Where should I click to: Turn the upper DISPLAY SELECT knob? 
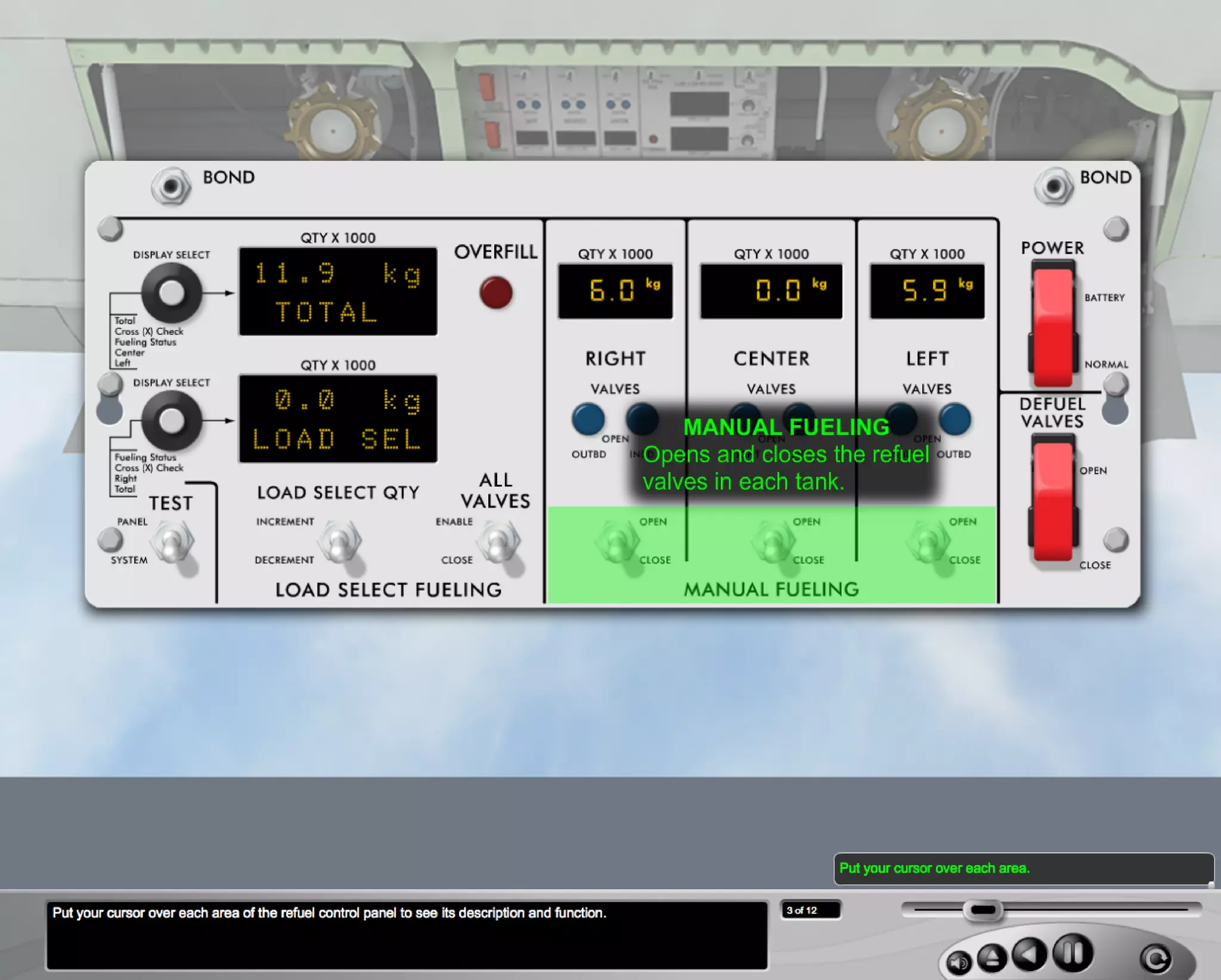171,293
